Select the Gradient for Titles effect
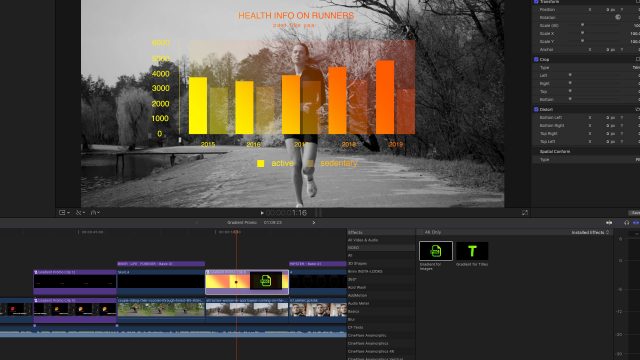 coord(472,251)
